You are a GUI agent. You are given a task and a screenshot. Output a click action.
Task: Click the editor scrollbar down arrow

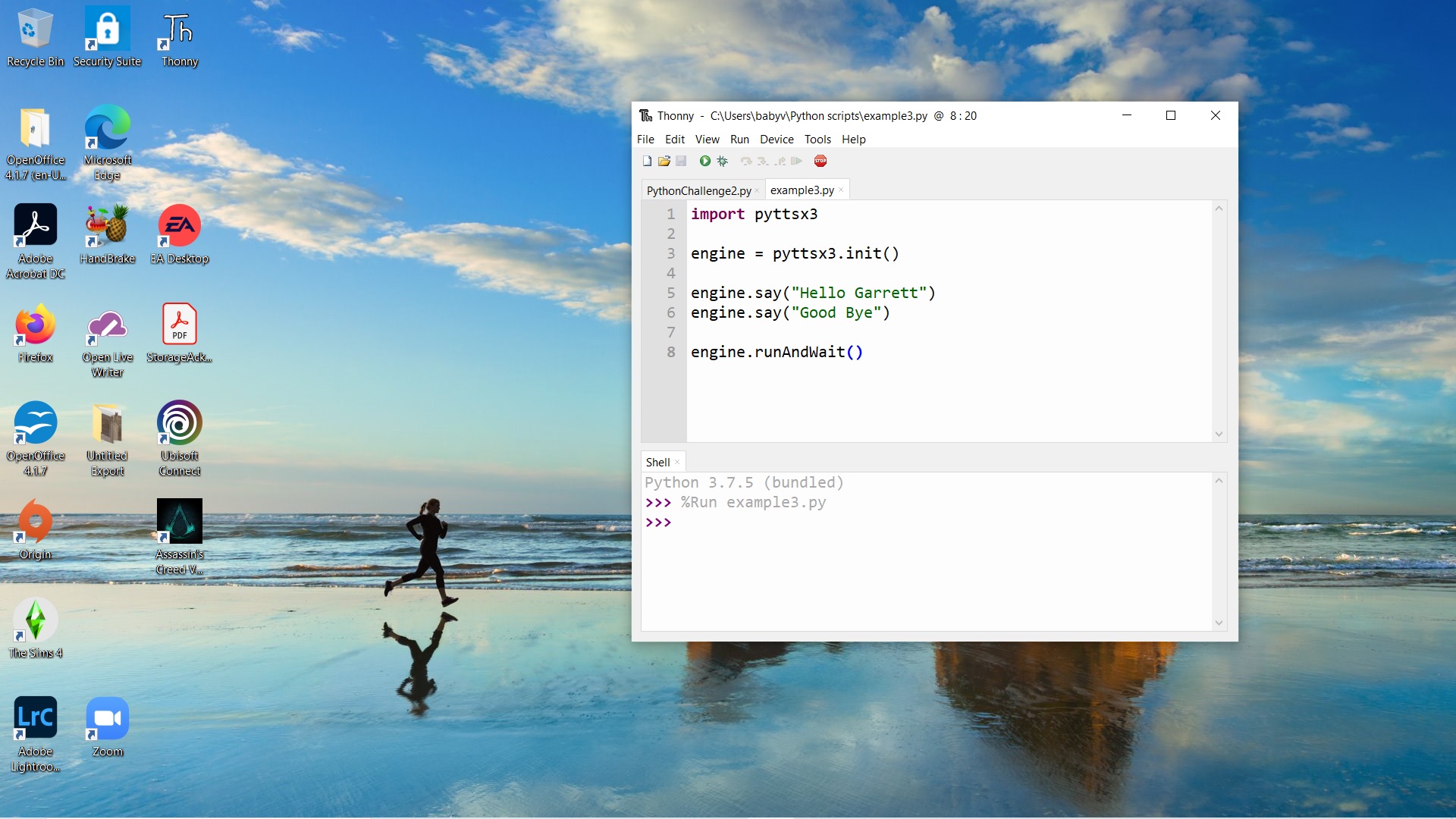[1219, 435]
